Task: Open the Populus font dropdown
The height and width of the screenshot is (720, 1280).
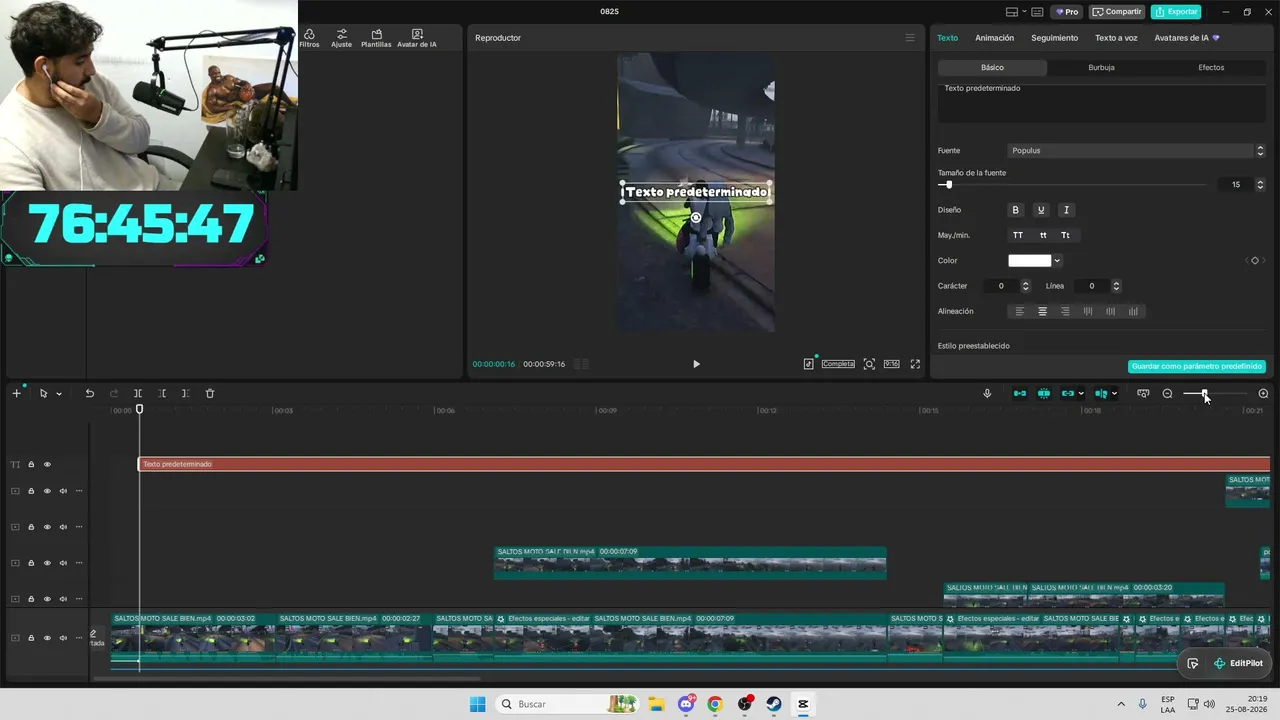Action: (x=1136, y=151)
